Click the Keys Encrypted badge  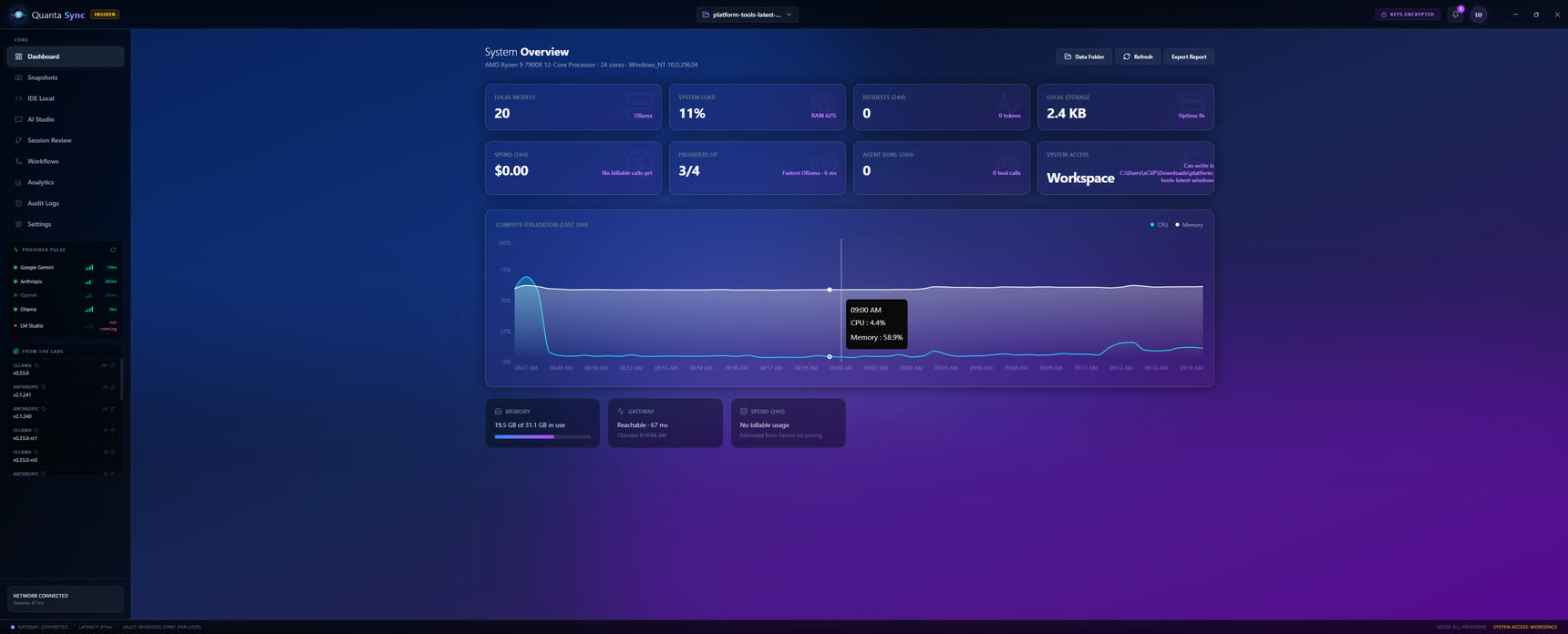1408,15
